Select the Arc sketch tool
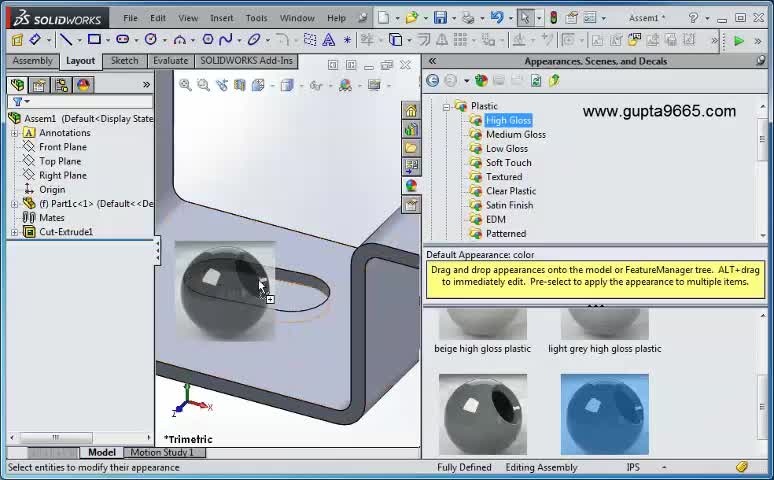The image size is (774, 480). point(180,40)
